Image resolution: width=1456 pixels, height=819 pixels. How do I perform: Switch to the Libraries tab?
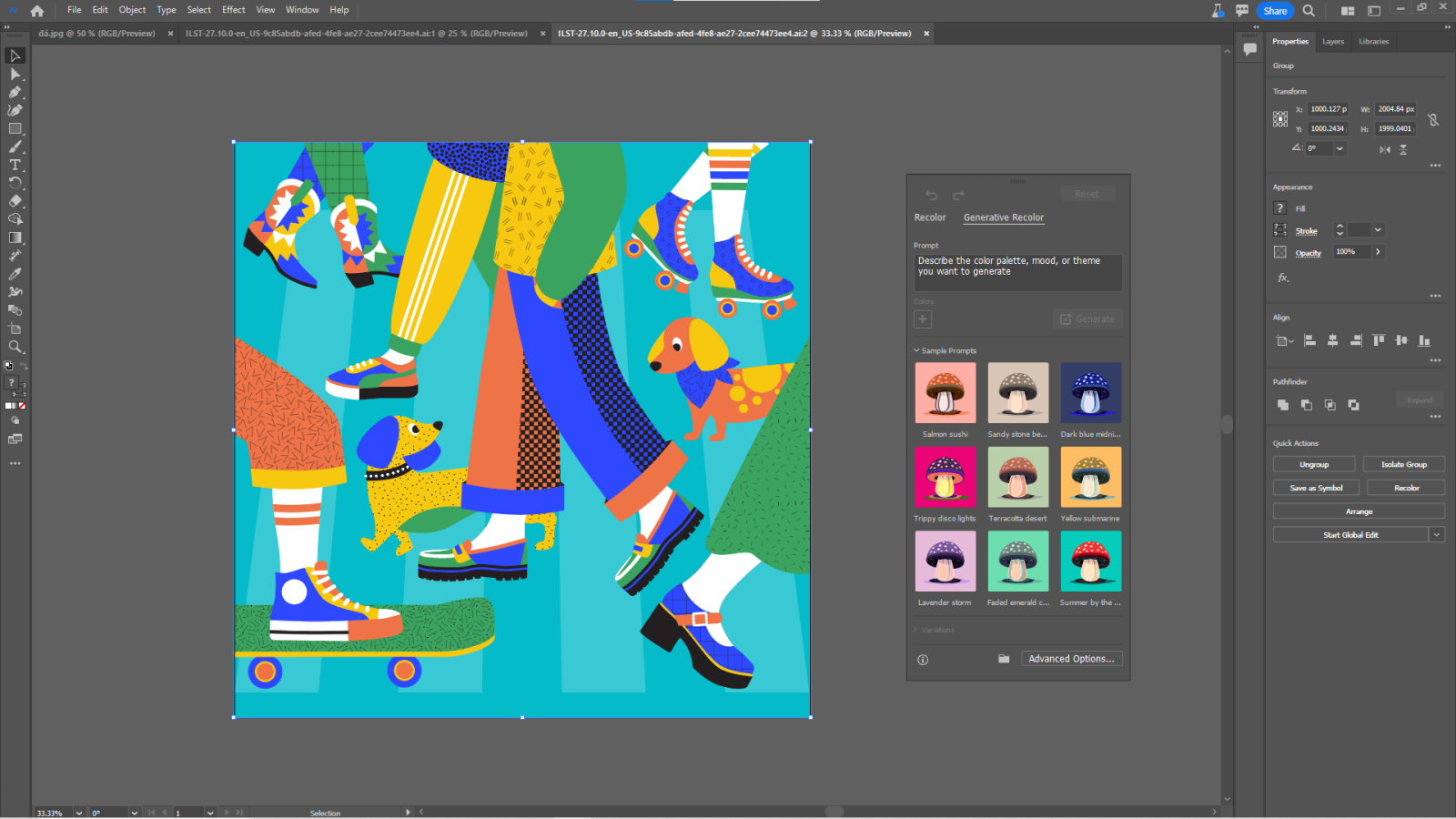(x=1374, y=42)
